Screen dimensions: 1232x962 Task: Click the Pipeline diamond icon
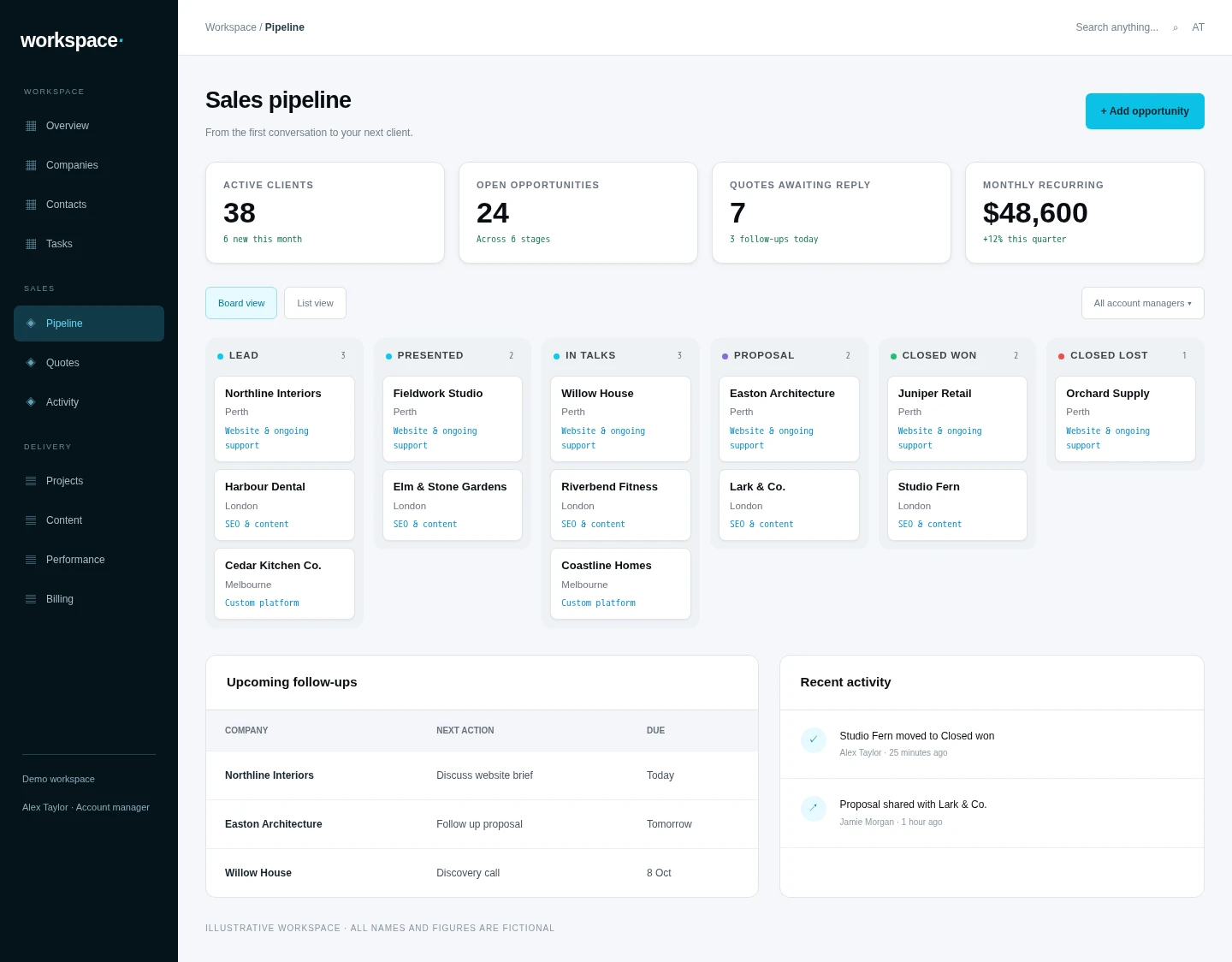point(31,324)
